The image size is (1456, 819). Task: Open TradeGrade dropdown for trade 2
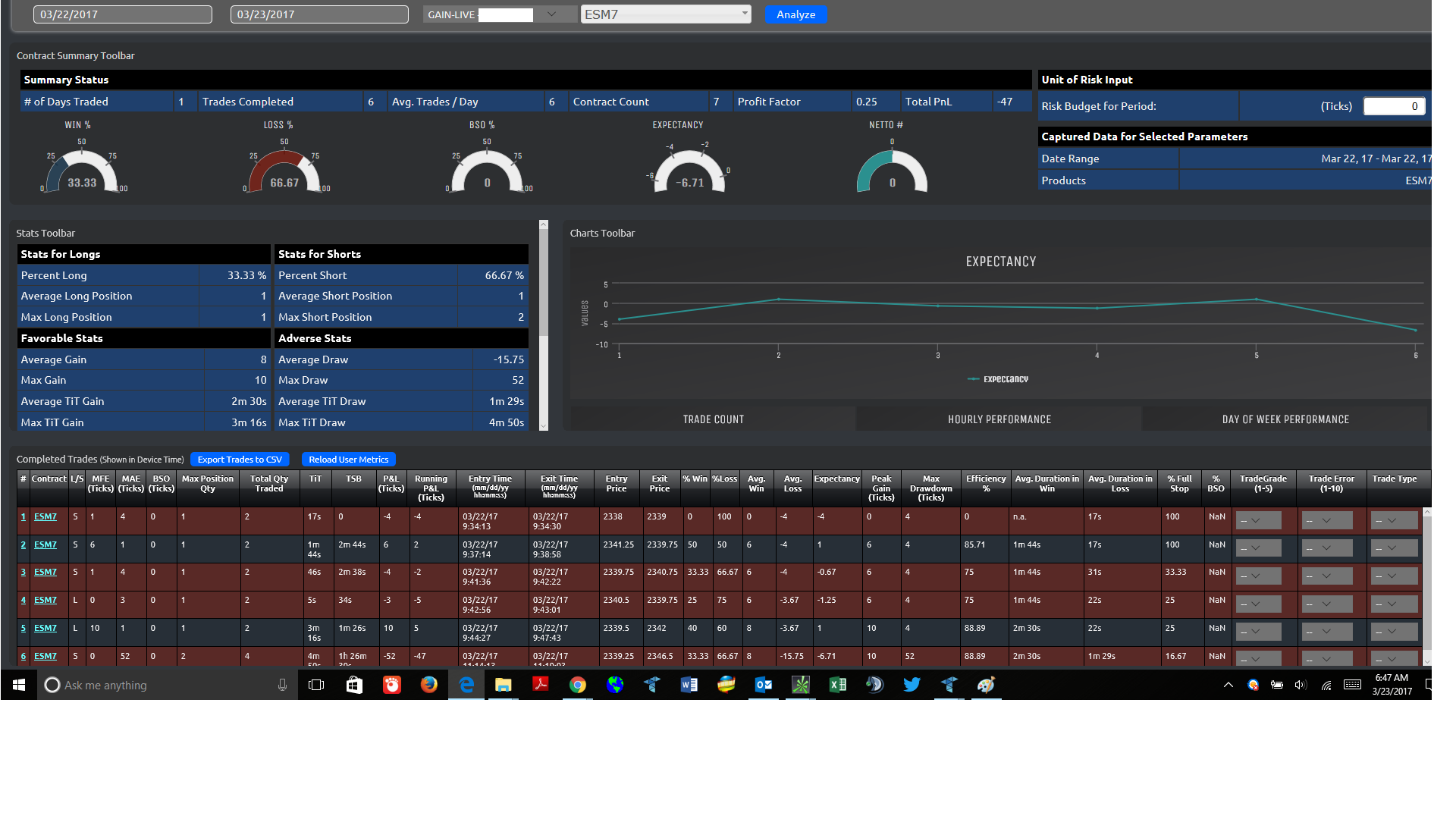click(x=1258, y=548)
